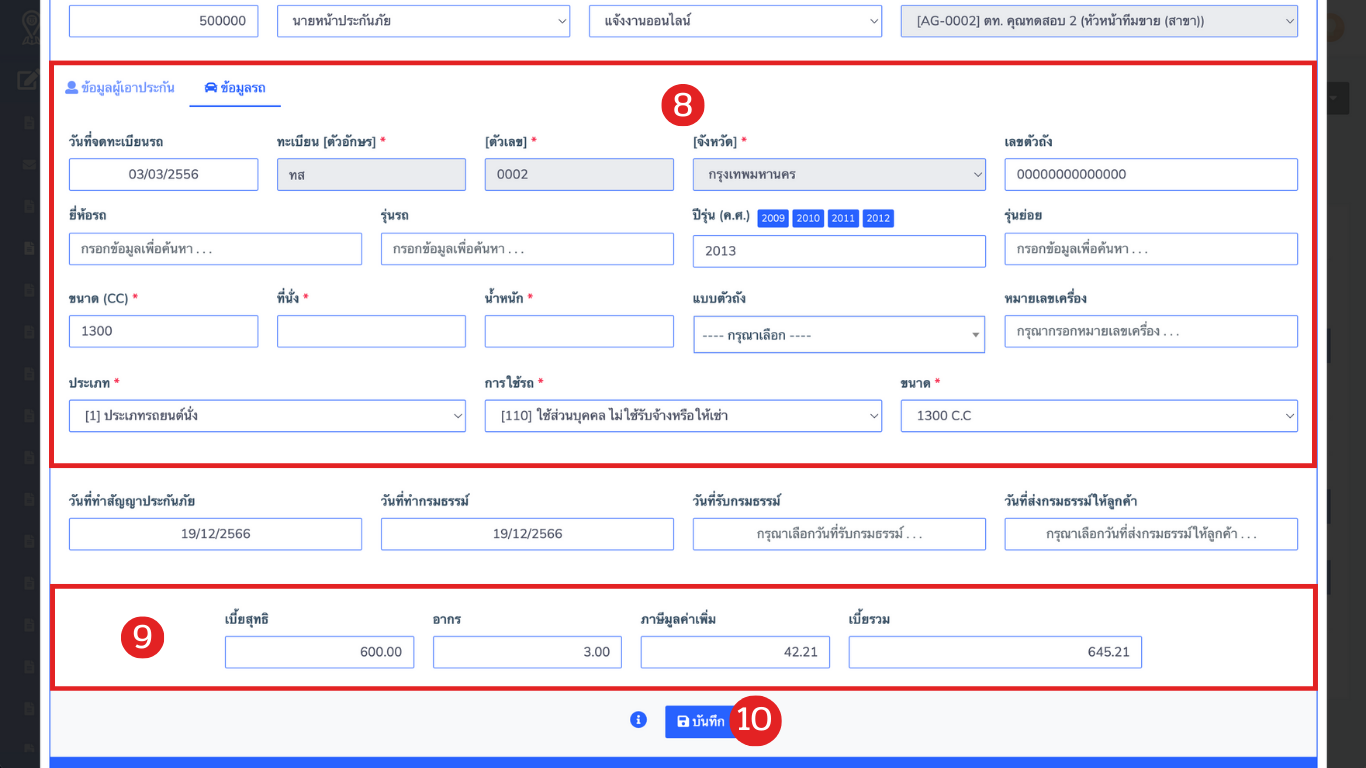
Task: Click the 500000 amount field
Action: [163, 21]
